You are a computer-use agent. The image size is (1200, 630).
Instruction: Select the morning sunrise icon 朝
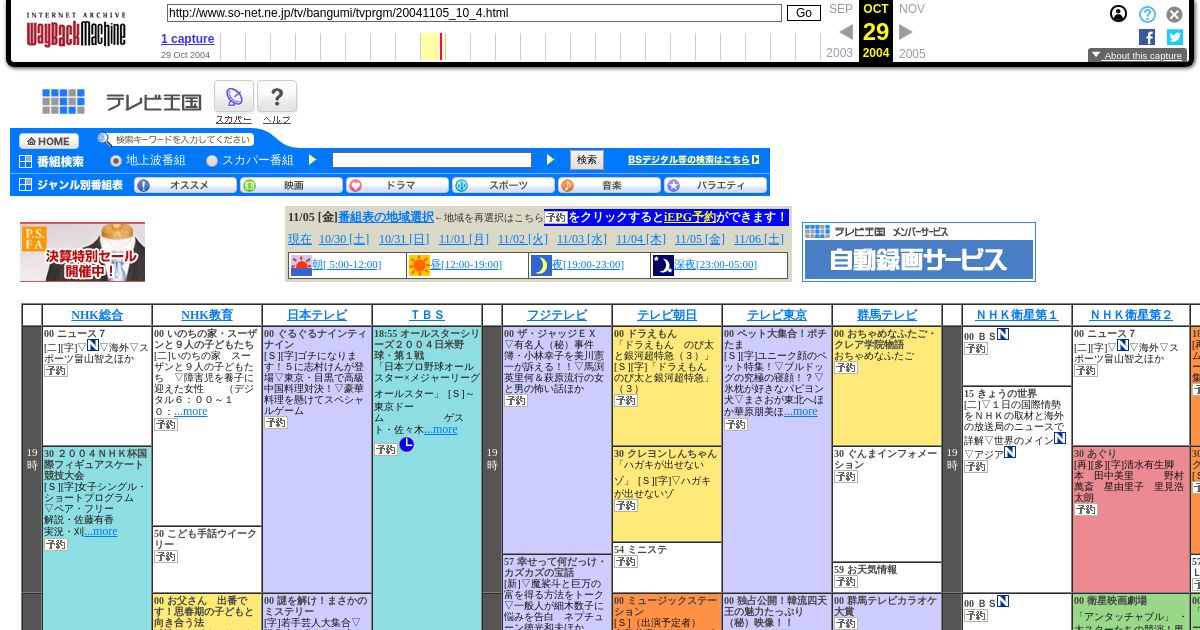point(301,265)
